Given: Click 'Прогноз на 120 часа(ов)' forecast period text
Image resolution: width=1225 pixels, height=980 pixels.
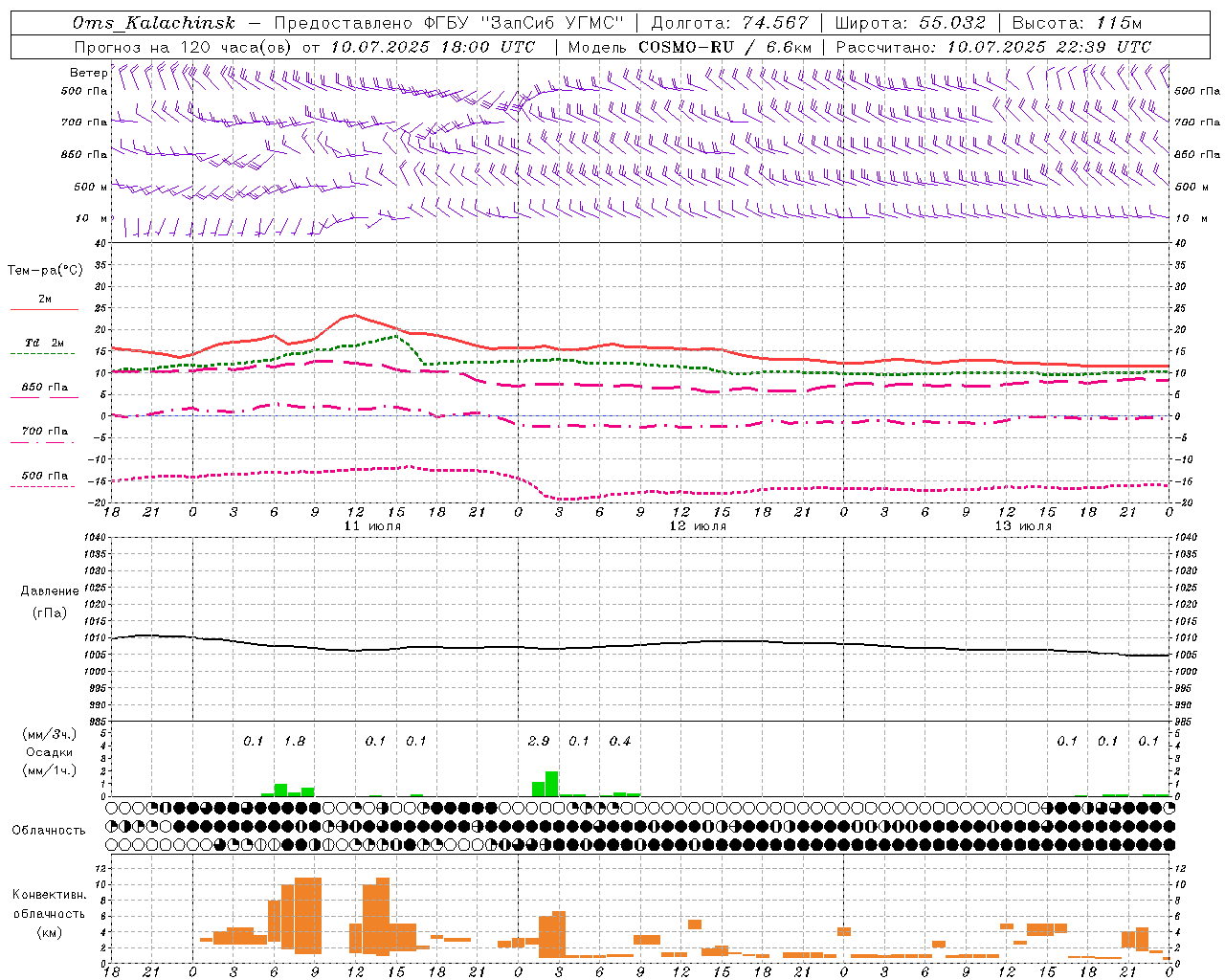Looking at the screenshot, I should [x=184, y=47].
